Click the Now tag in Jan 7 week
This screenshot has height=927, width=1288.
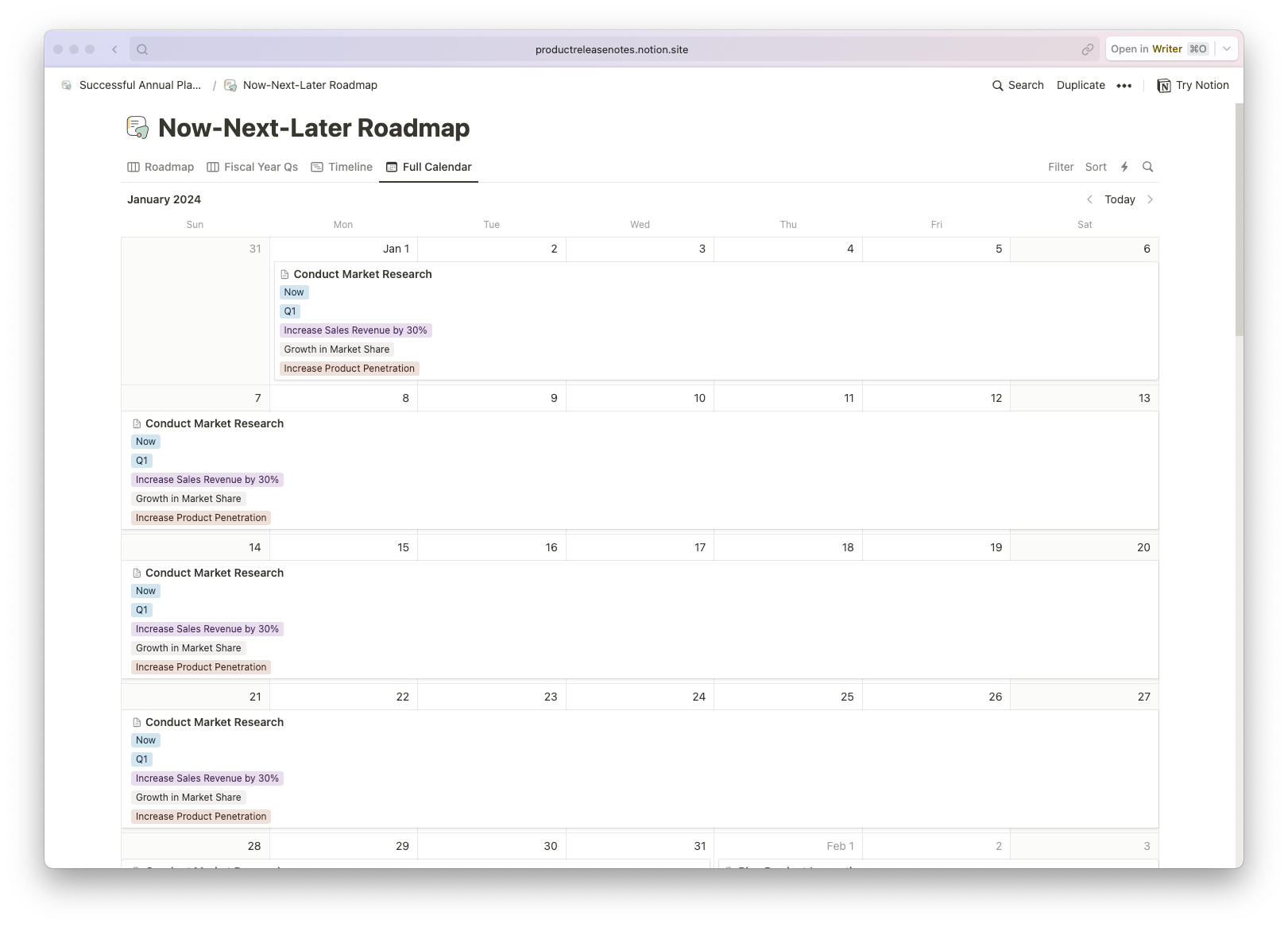pos(145,442)
